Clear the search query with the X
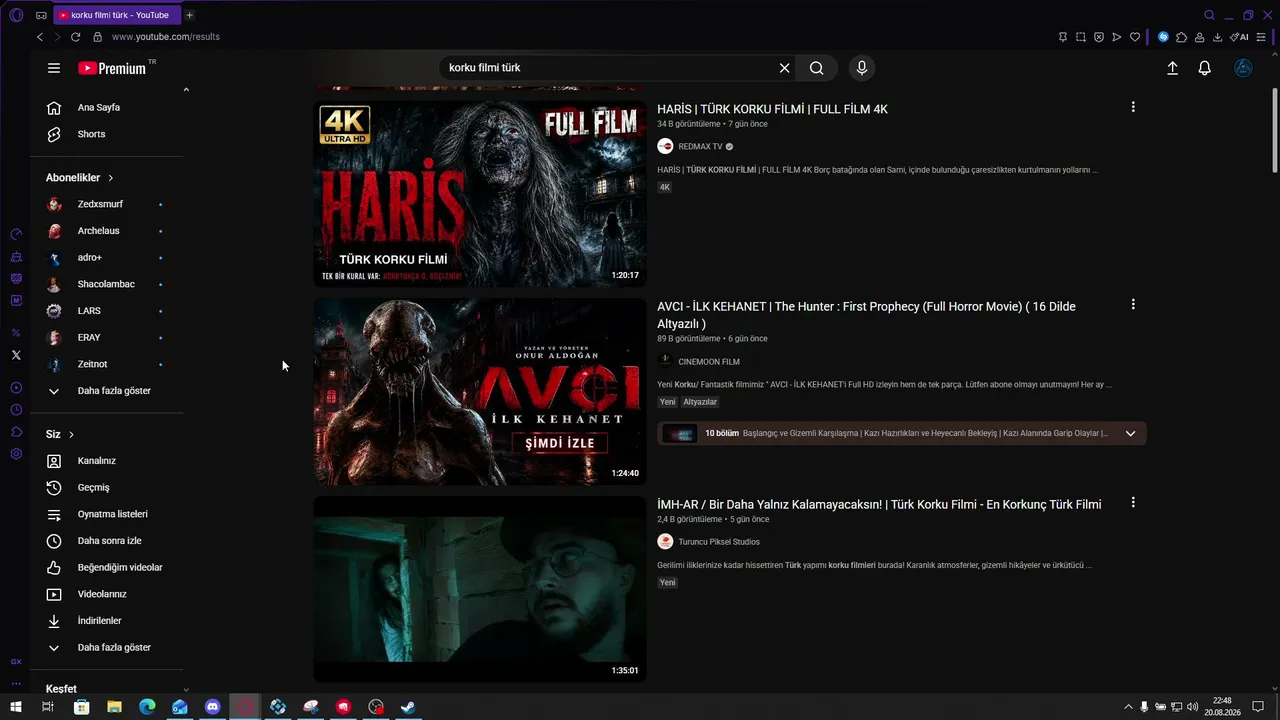1280x720 pixels. point(785,68)
